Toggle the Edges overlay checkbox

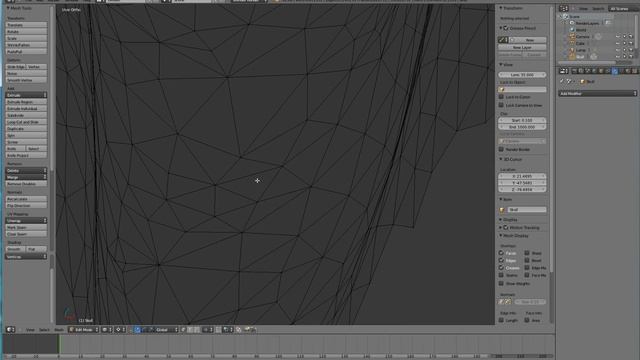[501, 260]
